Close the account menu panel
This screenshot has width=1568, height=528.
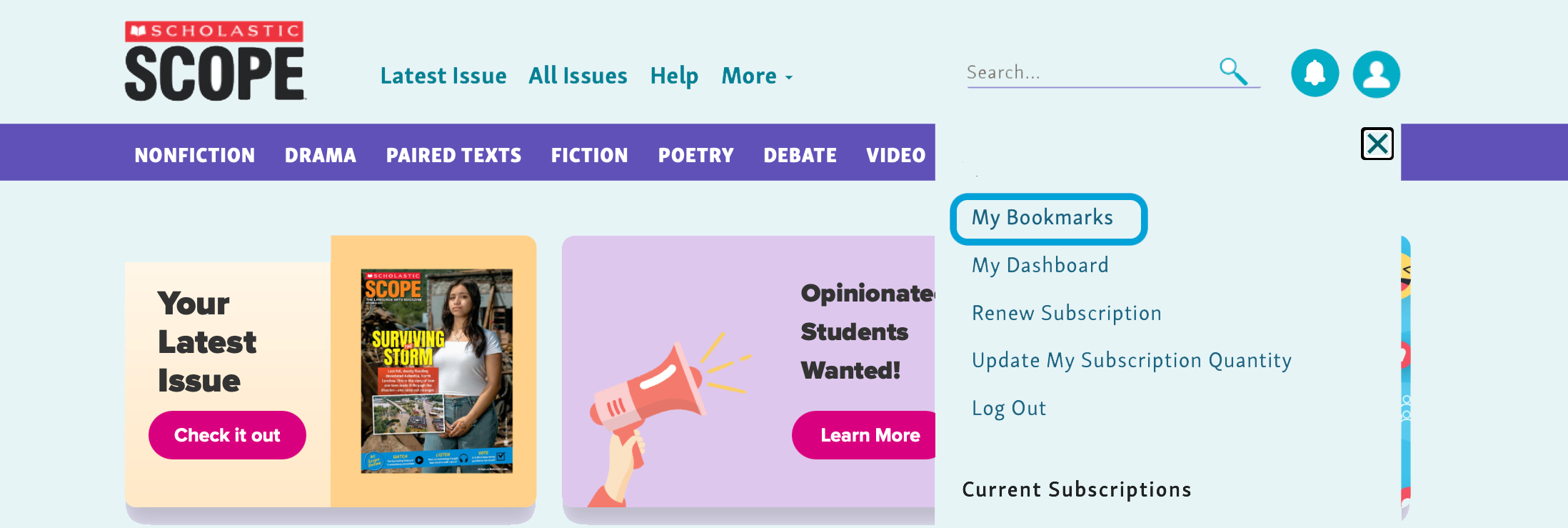tap(1377, 144)
